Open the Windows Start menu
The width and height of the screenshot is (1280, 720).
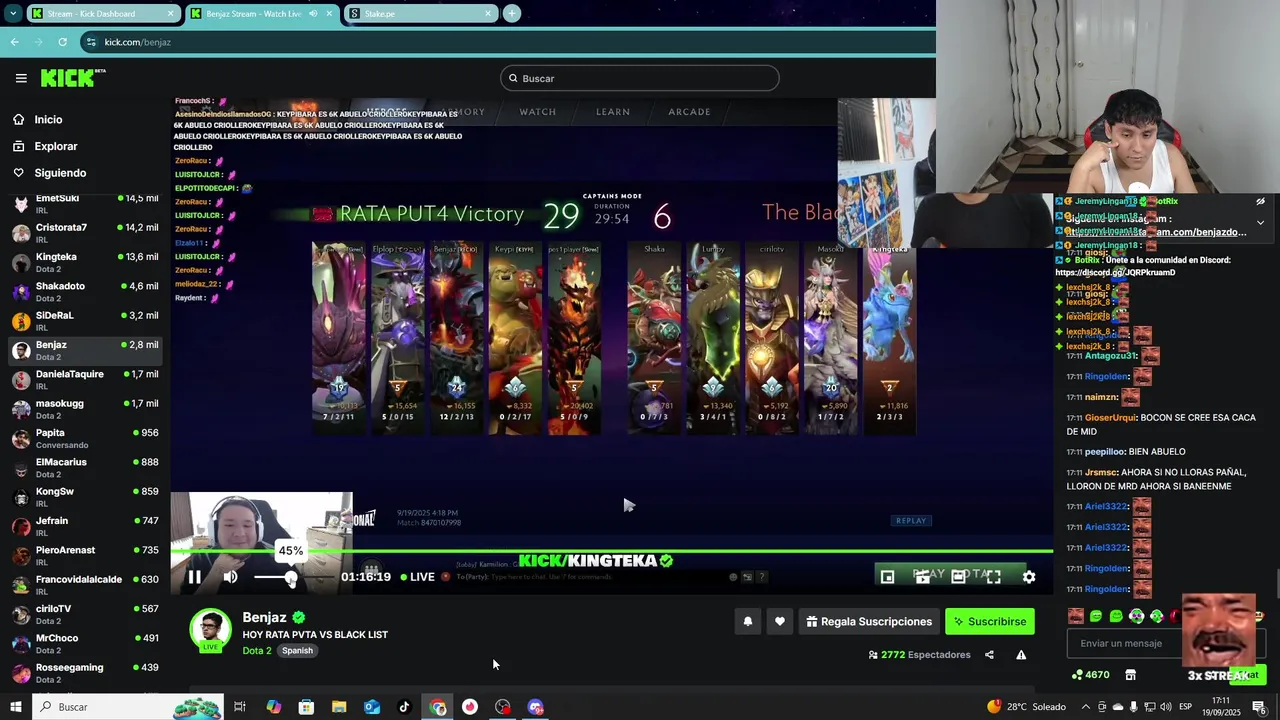[x=15, y=707]
